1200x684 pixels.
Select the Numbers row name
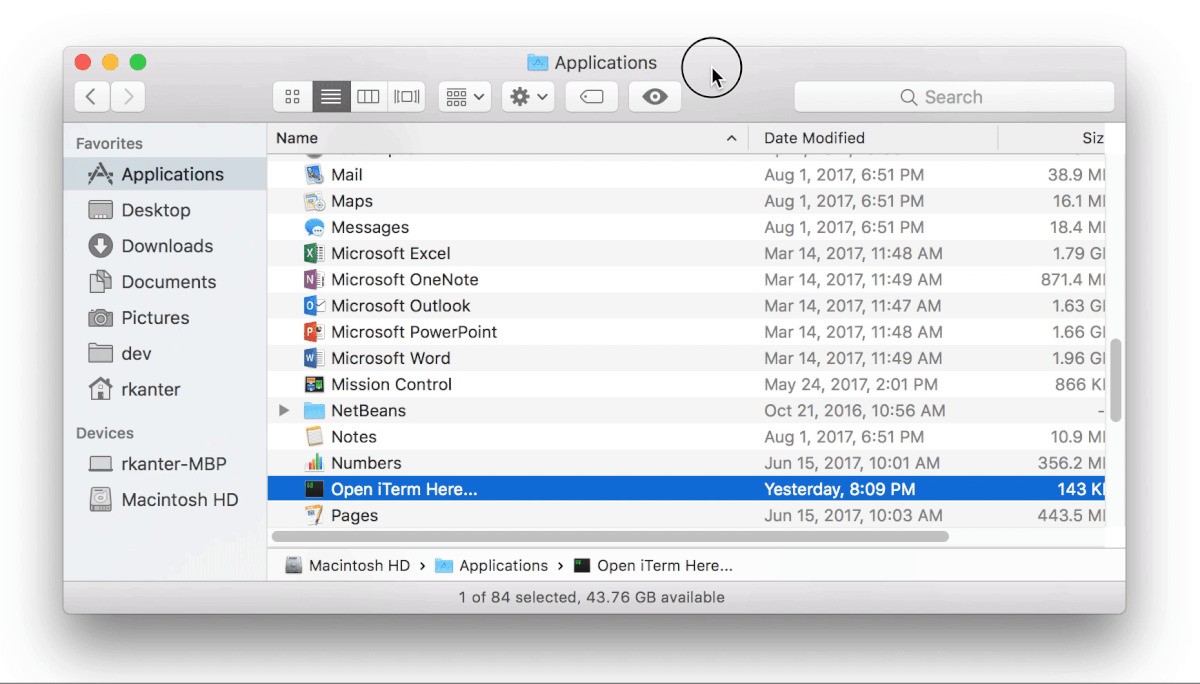click(x=366, y=463)
